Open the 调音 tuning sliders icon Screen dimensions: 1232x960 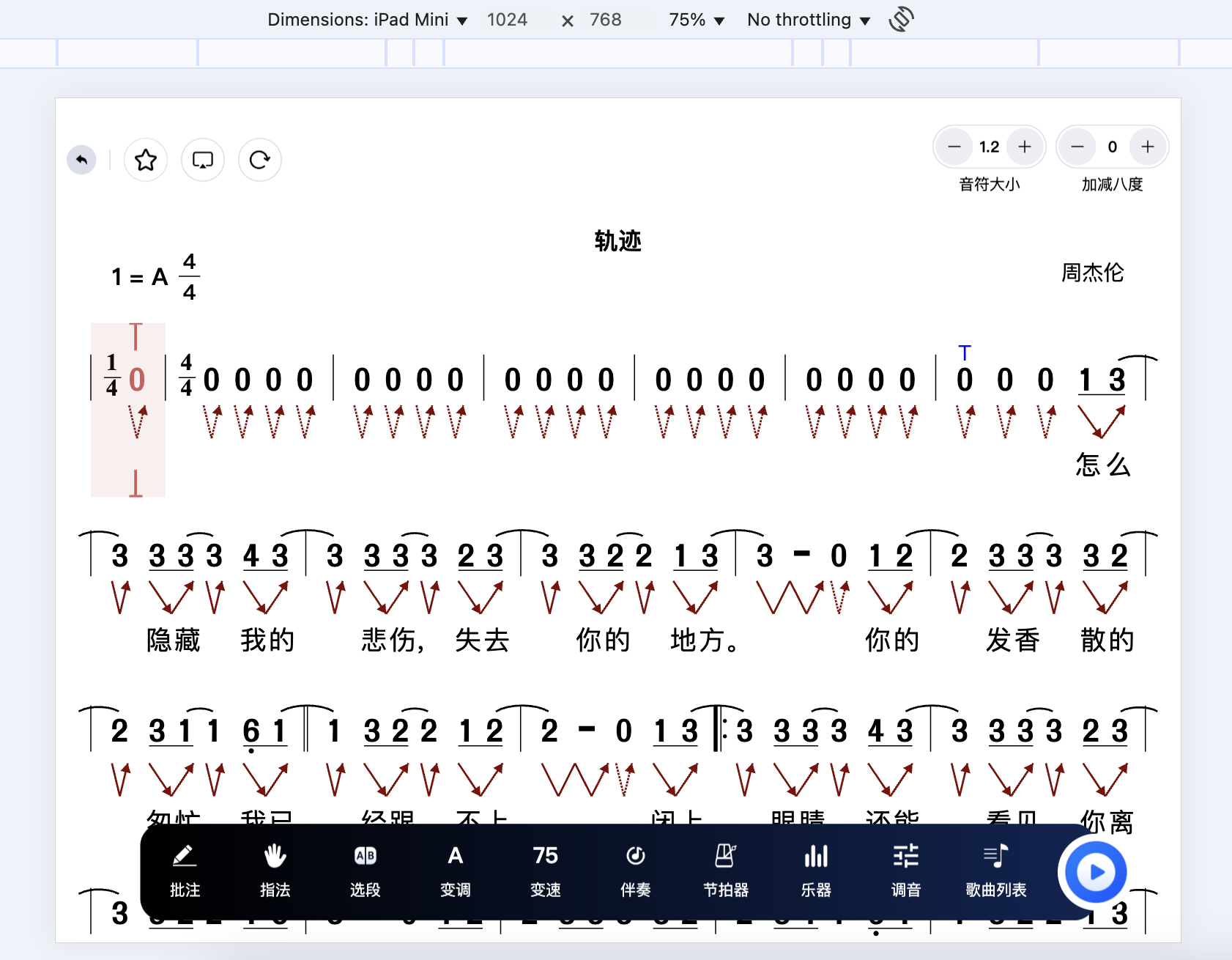[x=906, y=871]
